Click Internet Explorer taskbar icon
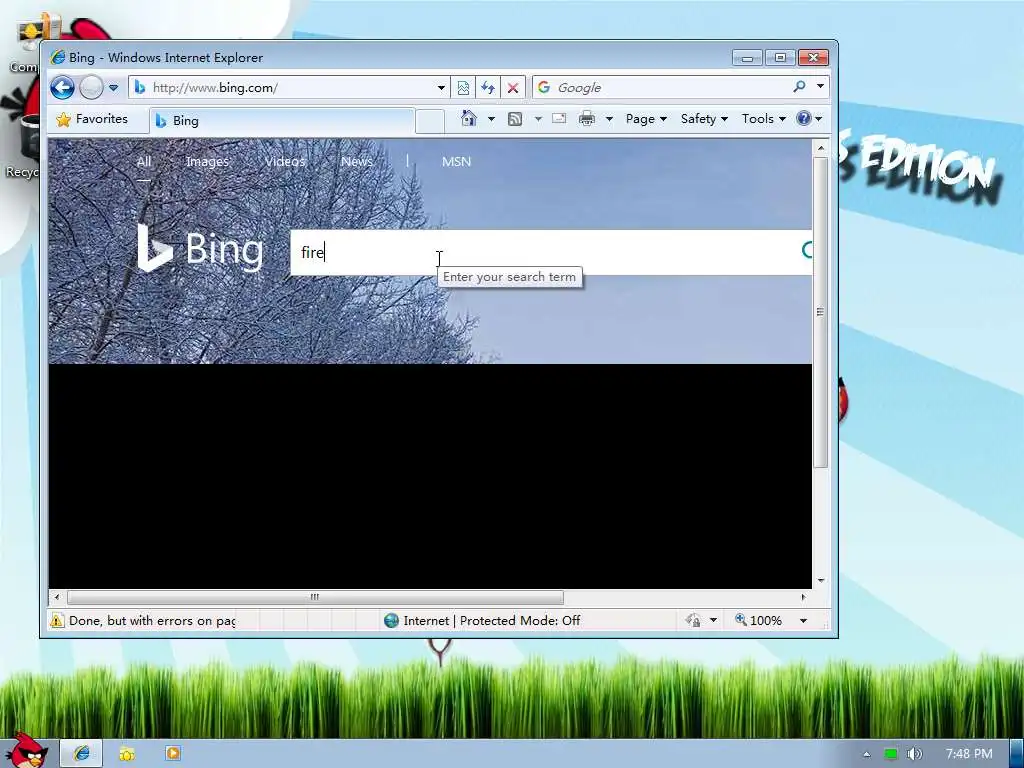The width and height of the screenshot is (1024, 768). [82, 753]
